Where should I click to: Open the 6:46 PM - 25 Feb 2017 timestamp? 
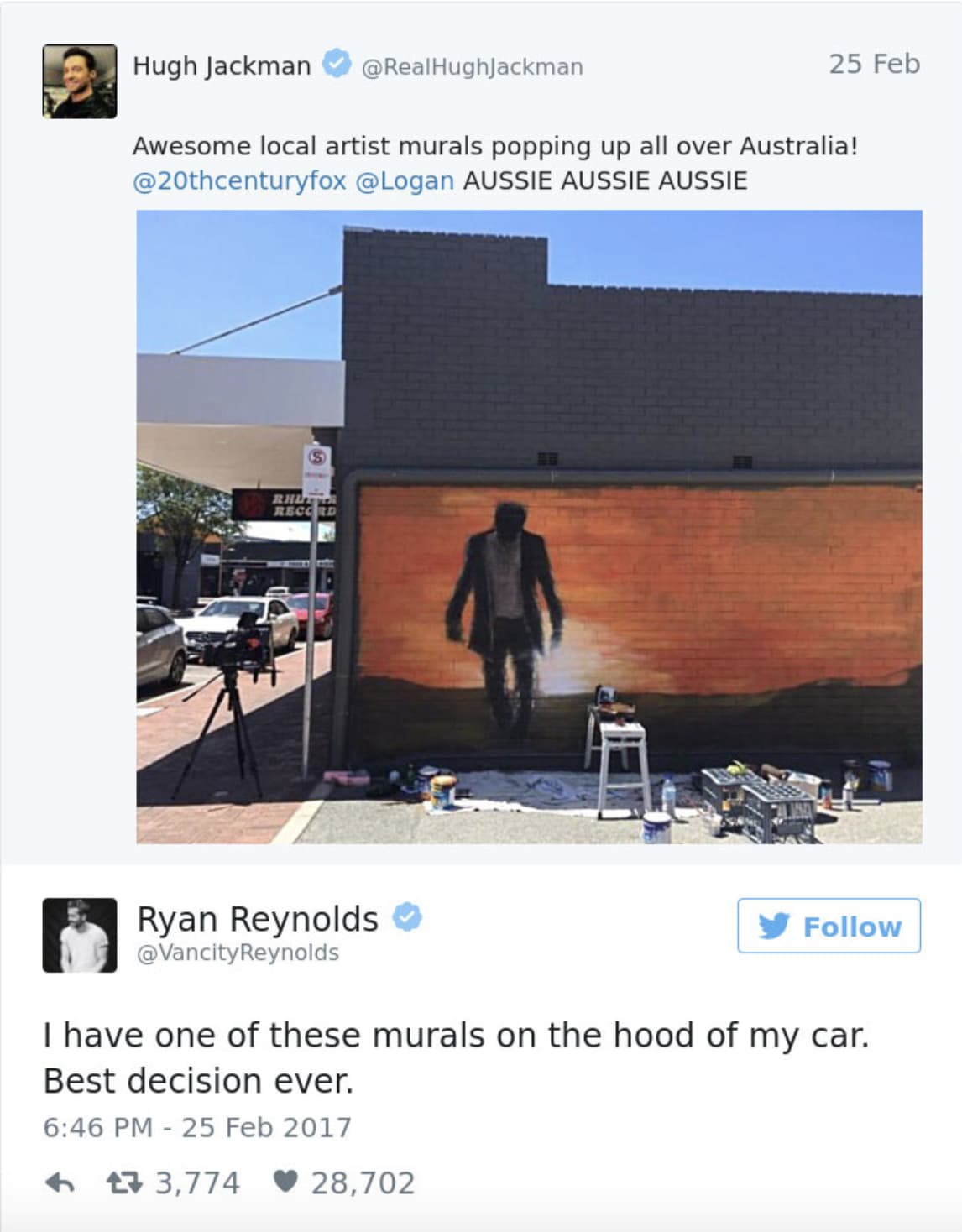[x=197, y=1127]
